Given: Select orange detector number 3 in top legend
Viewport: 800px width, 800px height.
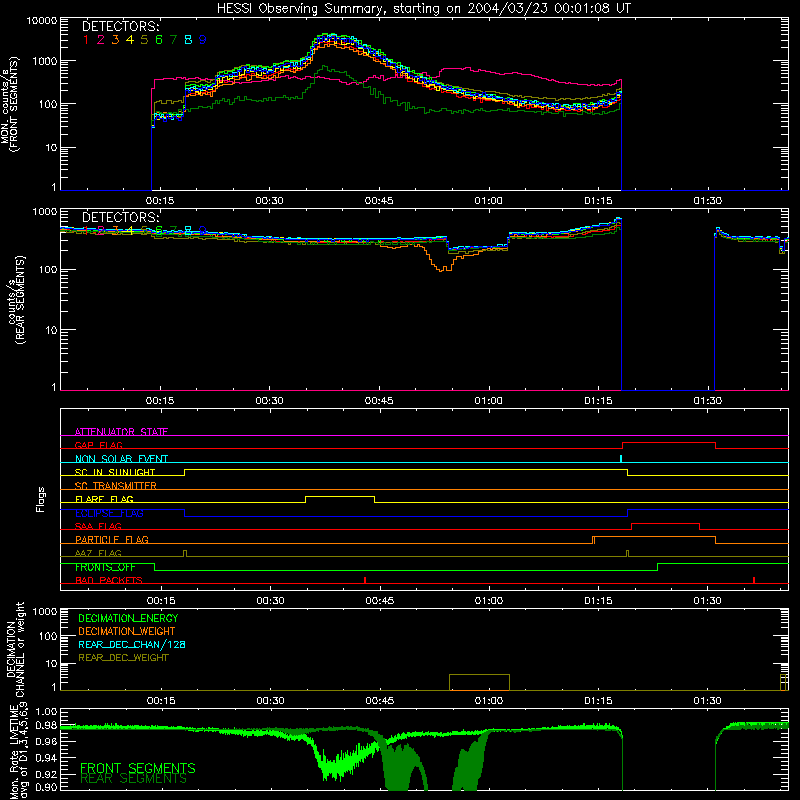Looking at the screenshot, I should tap(115, 40).
